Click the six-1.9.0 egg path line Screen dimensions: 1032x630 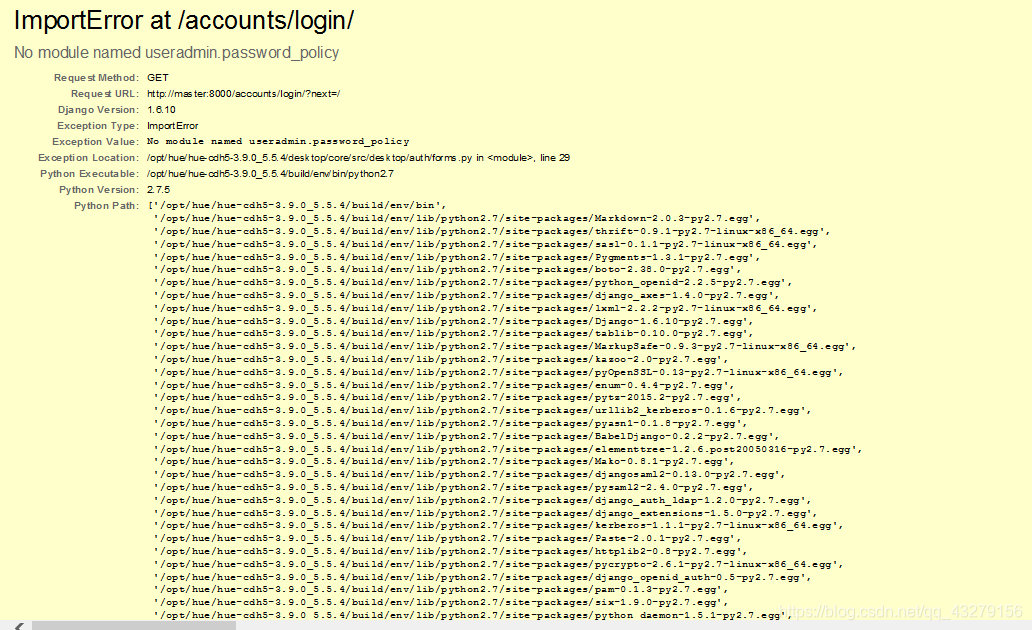[x=441, y=602]
